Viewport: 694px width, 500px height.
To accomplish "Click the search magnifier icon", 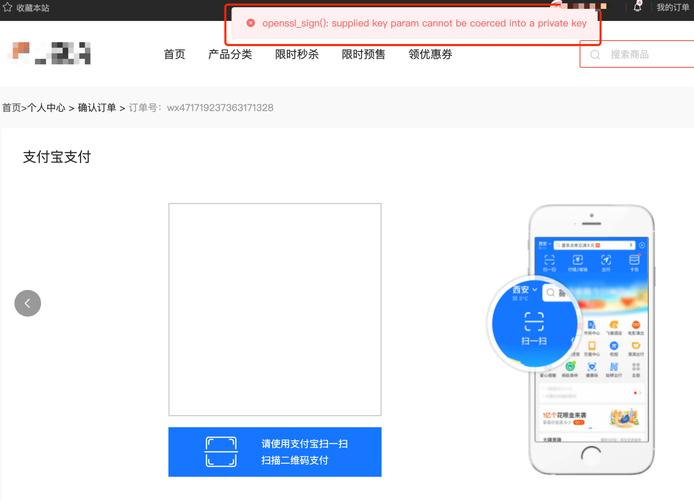I will point(595,54).
